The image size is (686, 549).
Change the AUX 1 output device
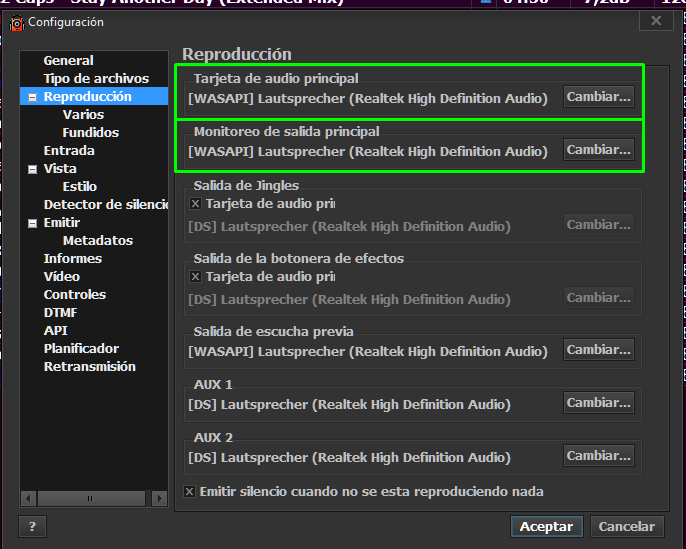coord(598,403)
